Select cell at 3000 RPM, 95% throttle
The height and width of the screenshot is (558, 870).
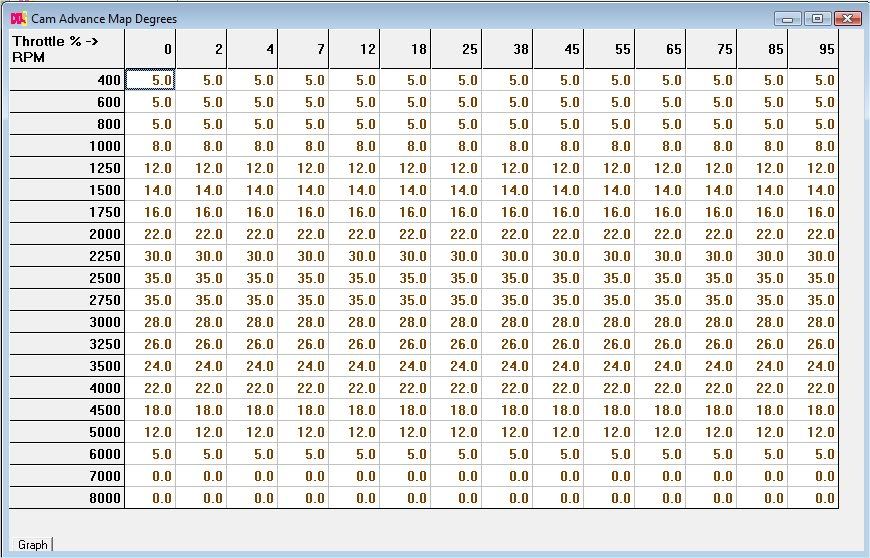click(813, 322)
